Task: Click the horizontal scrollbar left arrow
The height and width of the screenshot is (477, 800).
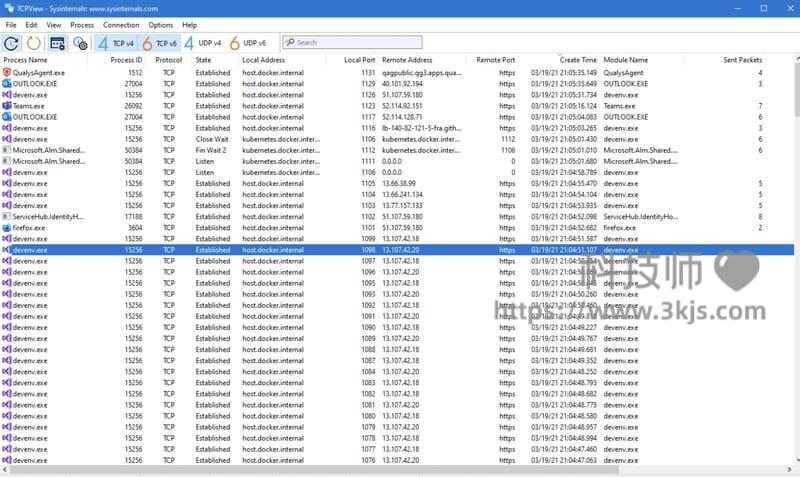Action: coord(5,469)
